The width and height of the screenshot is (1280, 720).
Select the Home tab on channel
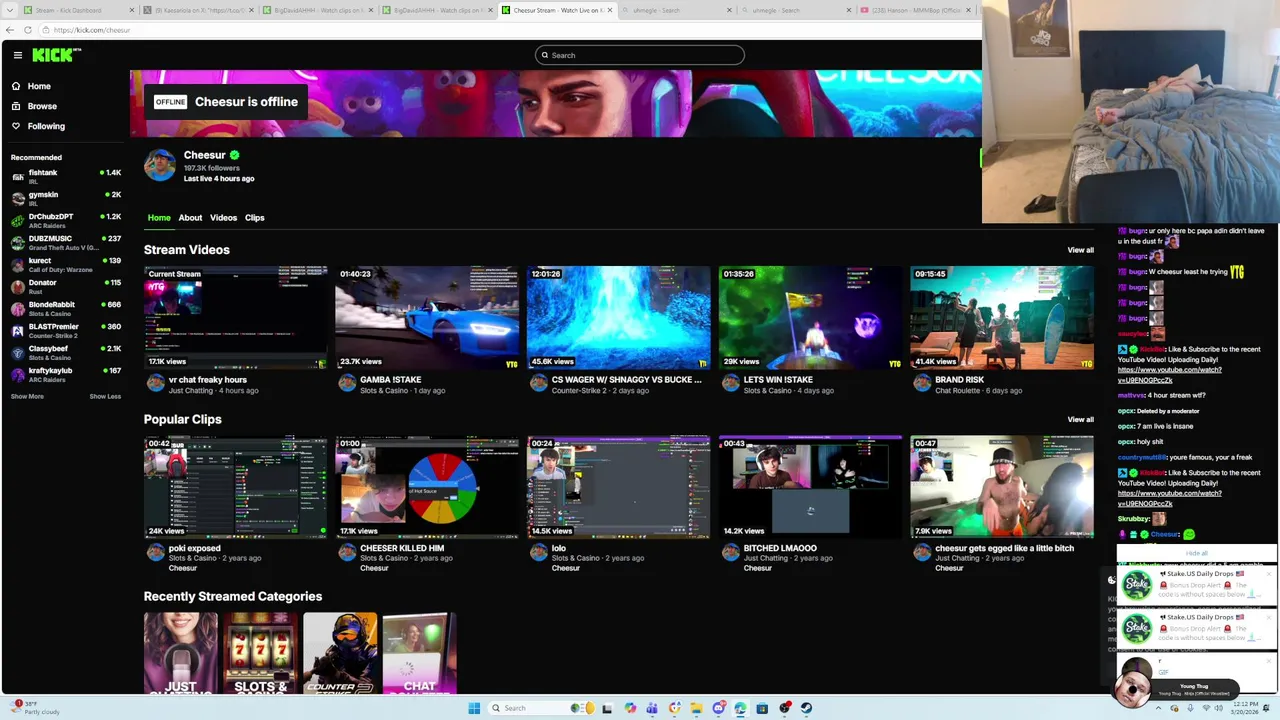[159, 217]
